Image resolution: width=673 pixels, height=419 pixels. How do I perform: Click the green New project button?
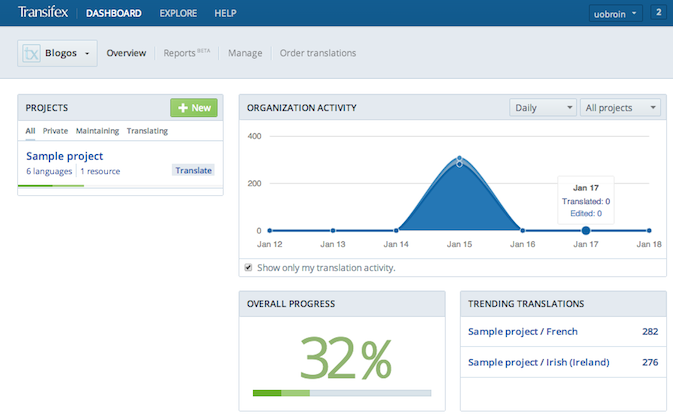[x=193, y=107]
